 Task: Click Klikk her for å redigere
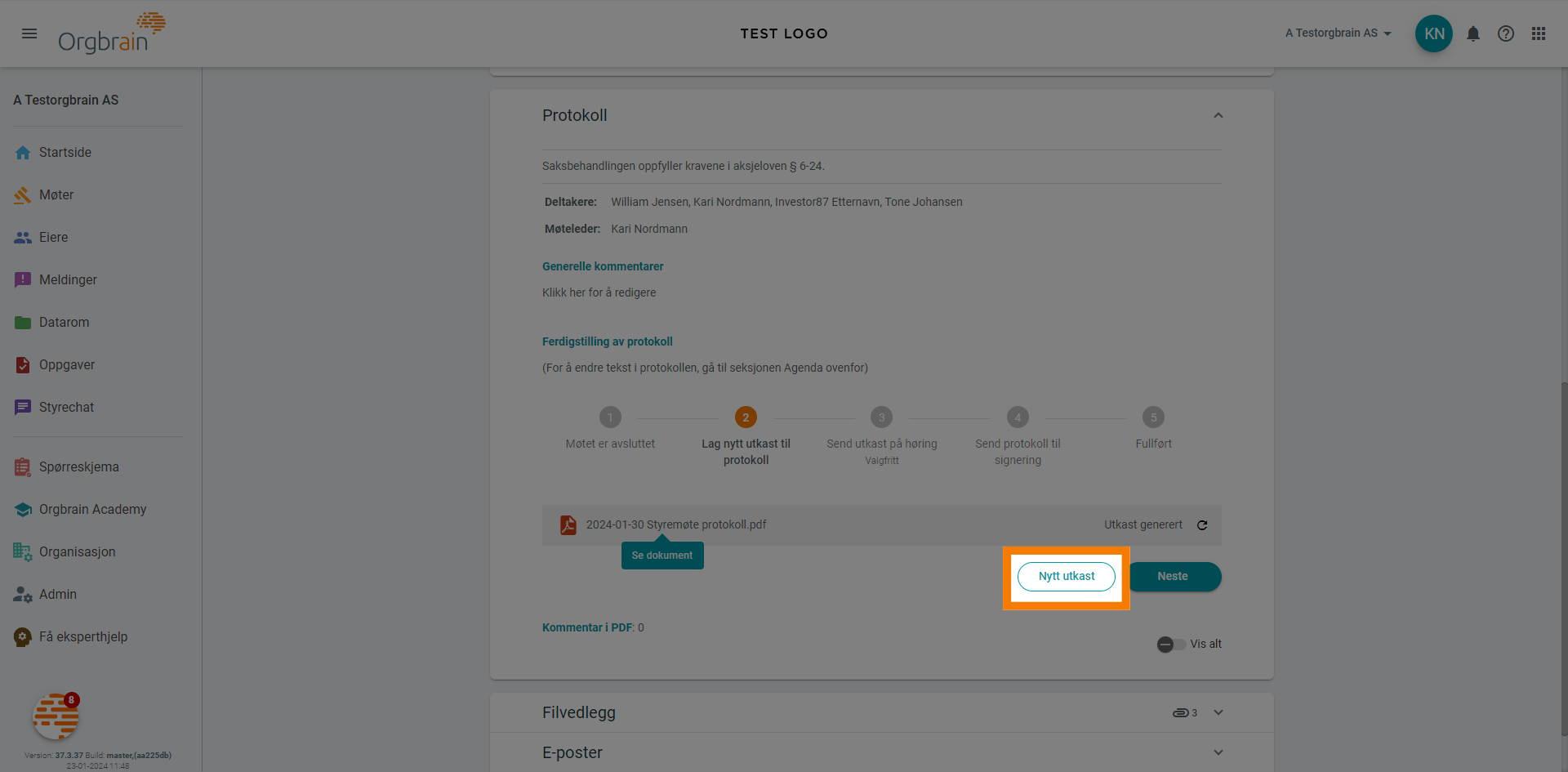tap(599, 293)
